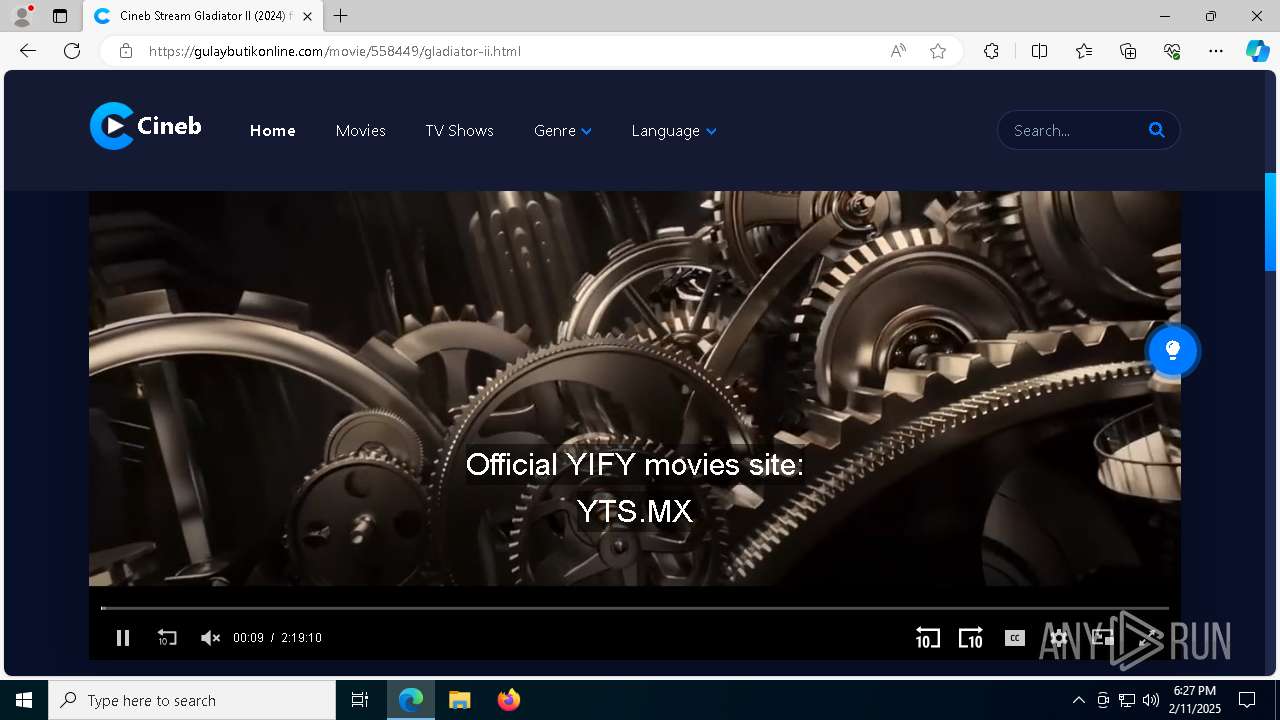Open volume control in system tray
The width and height of the screenshot is (1280, 720).
pos(1150,700)
